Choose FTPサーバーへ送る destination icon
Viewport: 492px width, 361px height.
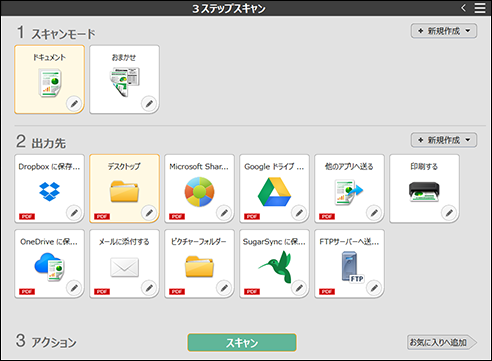pos(353,267)
